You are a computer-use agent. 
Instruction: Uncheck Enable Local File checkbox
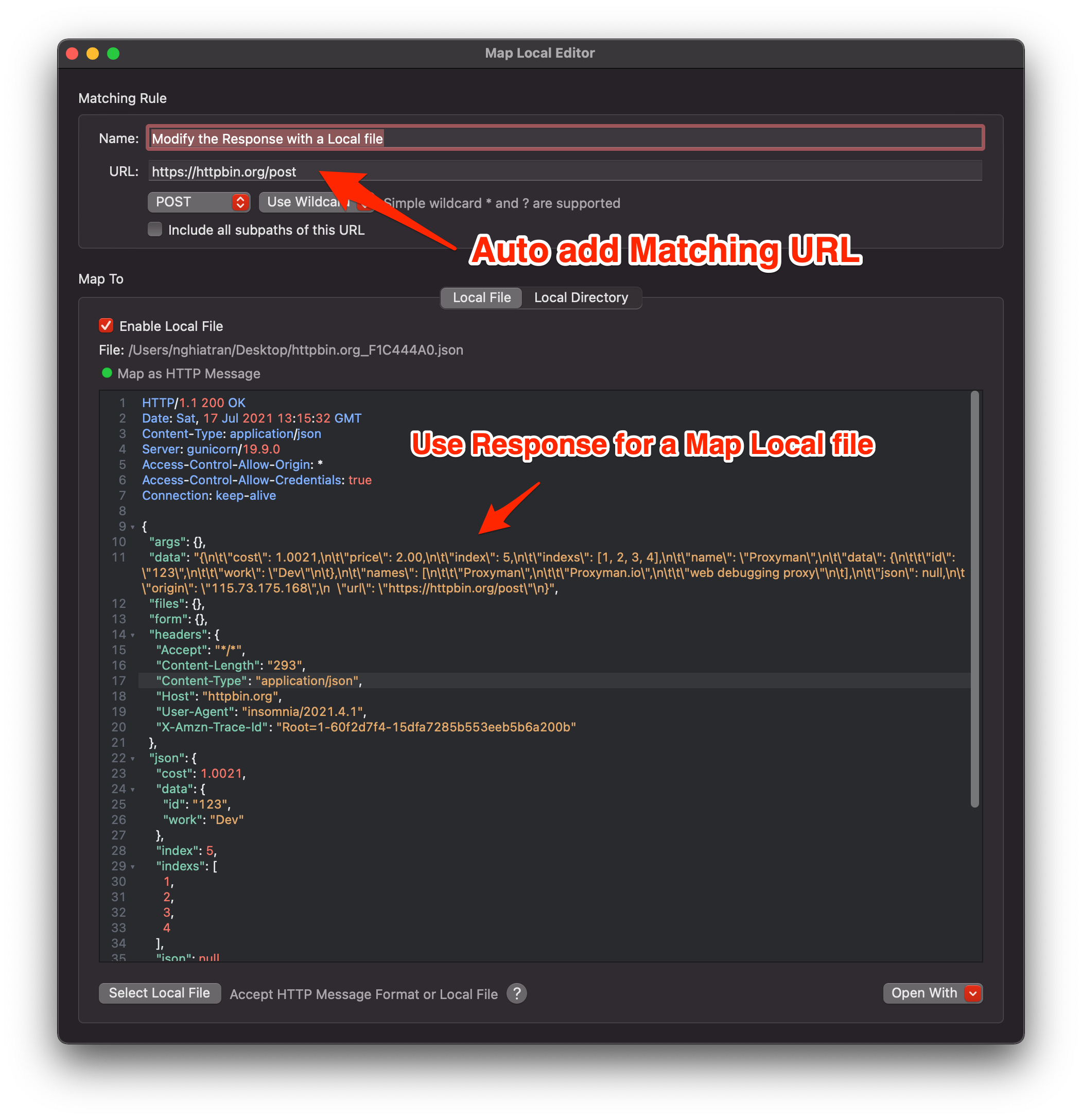107,326
